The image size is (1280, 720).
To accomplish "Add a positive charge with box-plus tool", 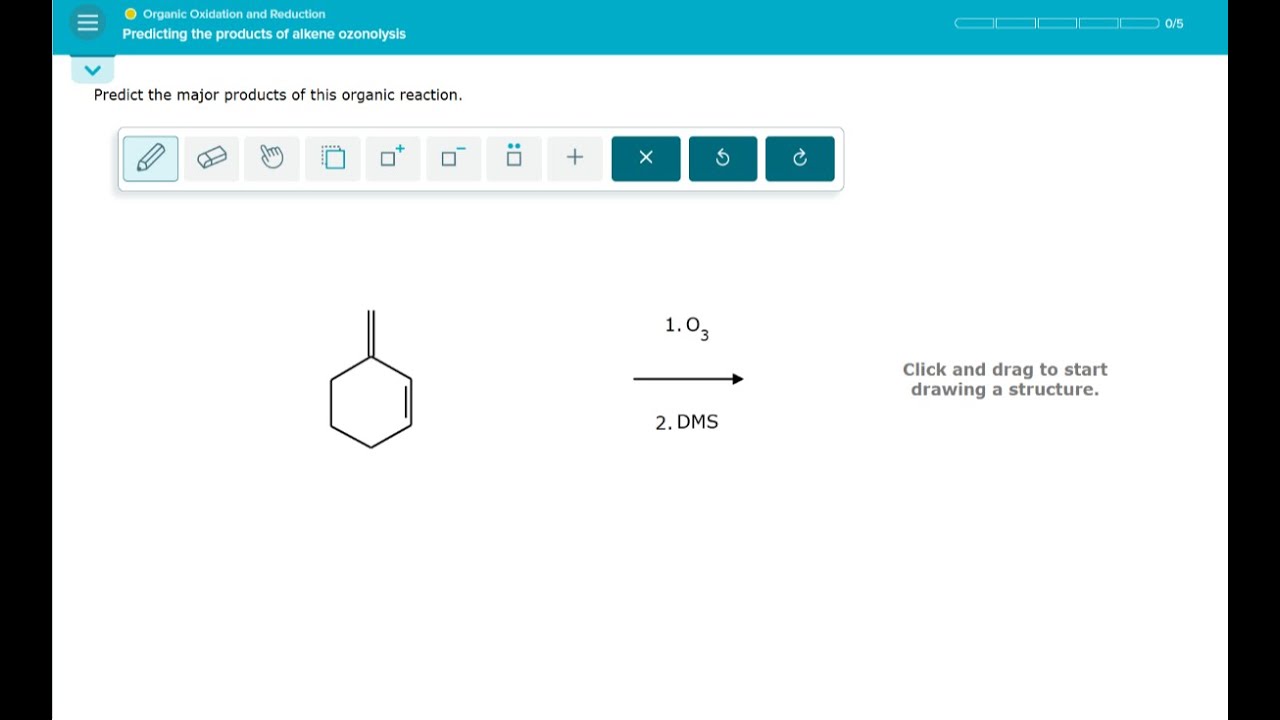I will point(393,158).
